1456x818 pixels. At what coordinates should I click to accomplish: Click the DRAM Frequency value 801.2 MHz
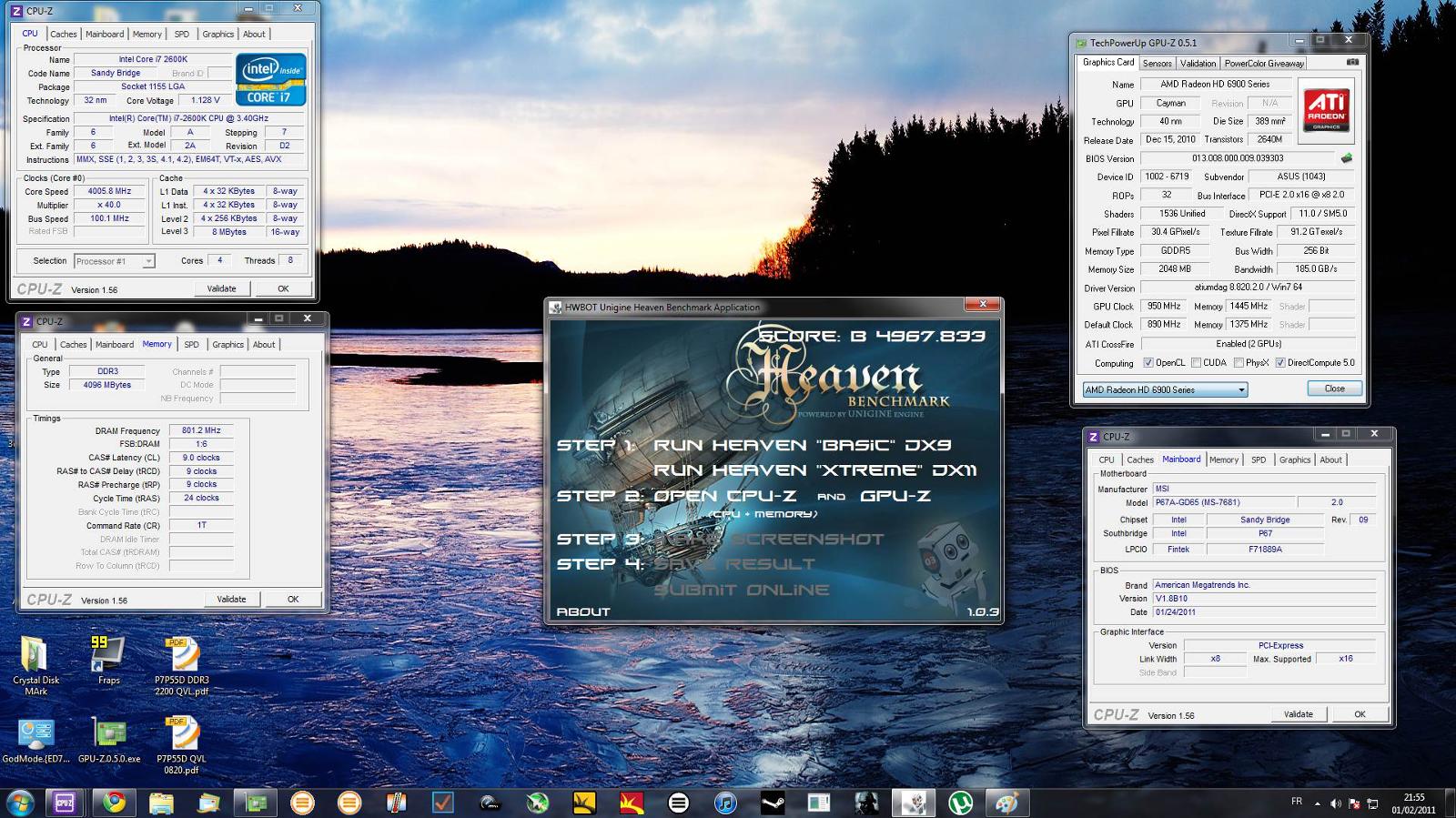coord(201,431)
